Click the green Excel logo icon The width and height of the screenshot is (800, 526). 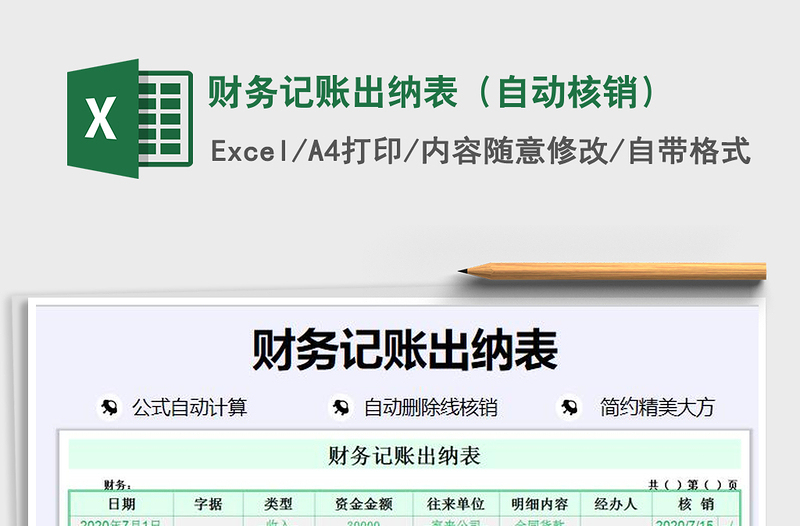pyautogui.click(x=130, y=118)
